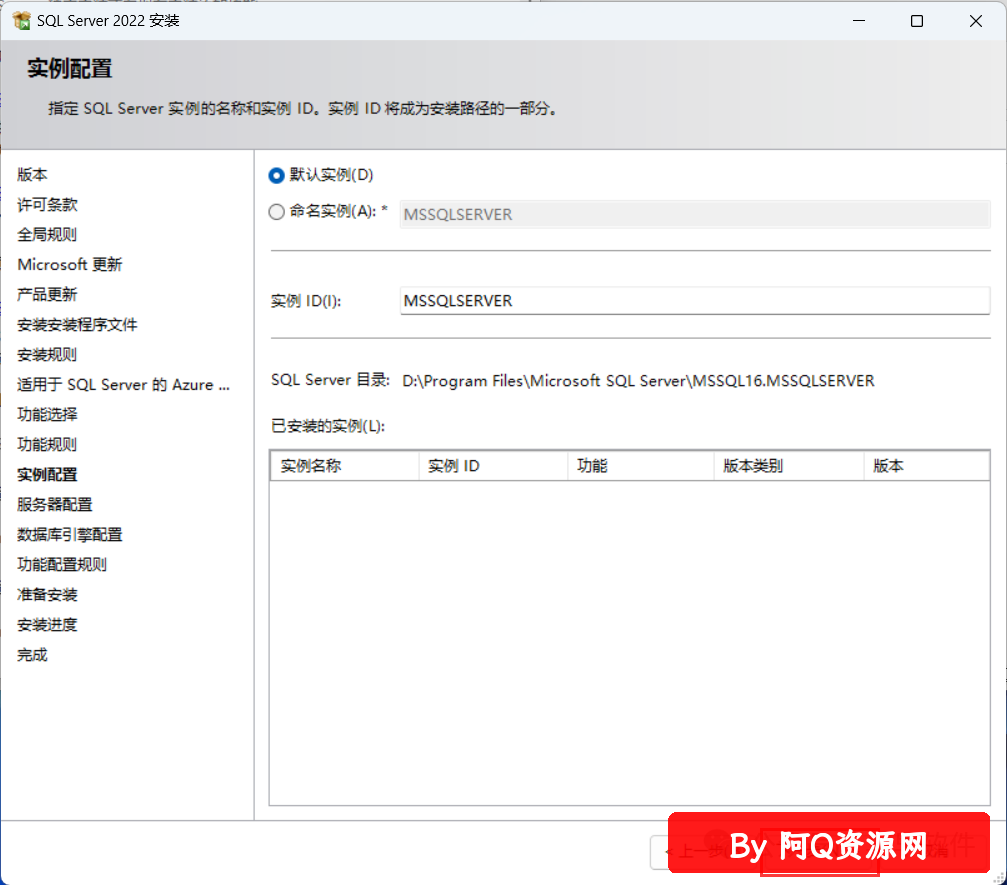
Task: Click the 服务器配置 step in the sidebar
Action: pos(55,505)
